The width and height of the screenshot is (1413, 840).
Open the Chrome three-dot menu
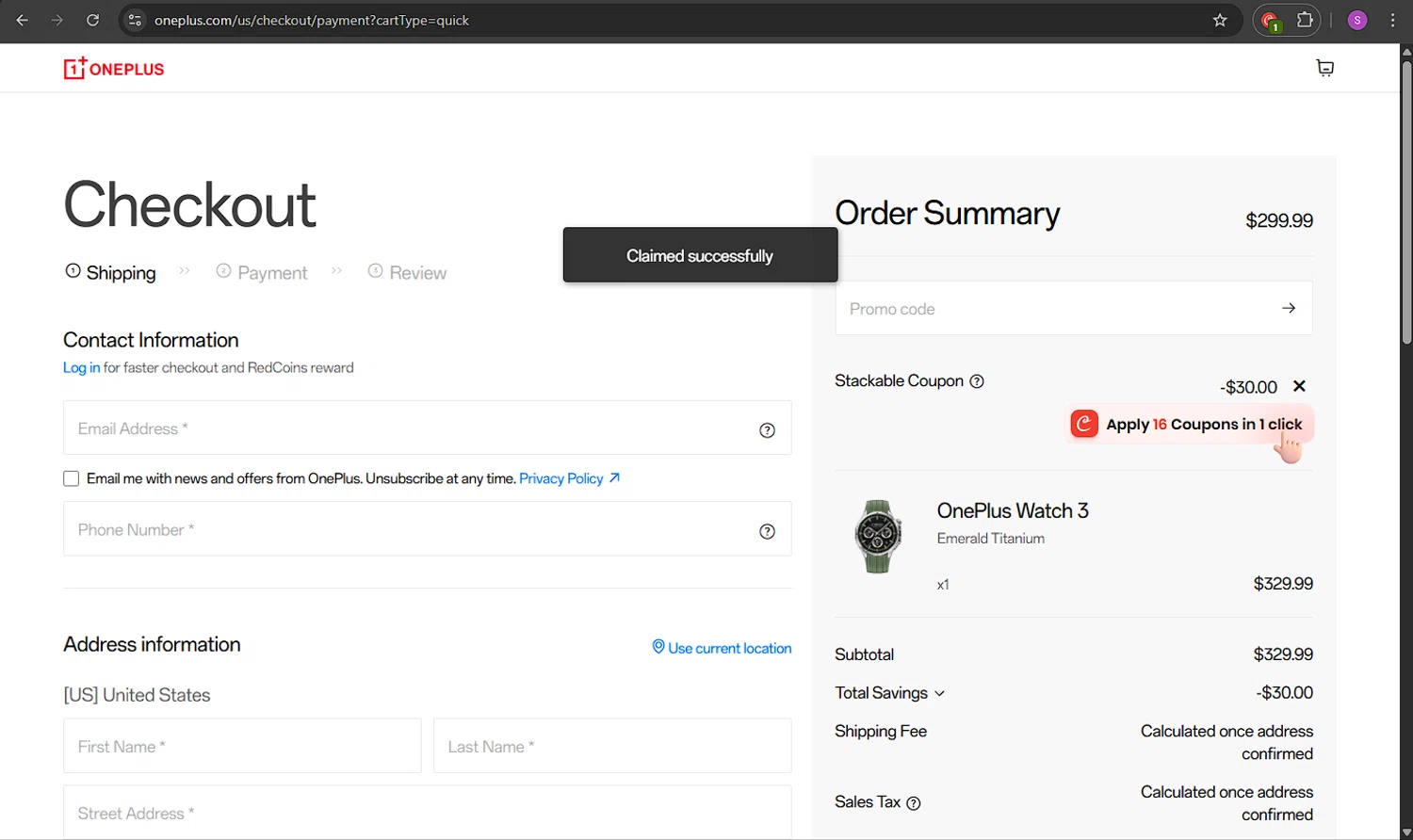(1392, 20)
